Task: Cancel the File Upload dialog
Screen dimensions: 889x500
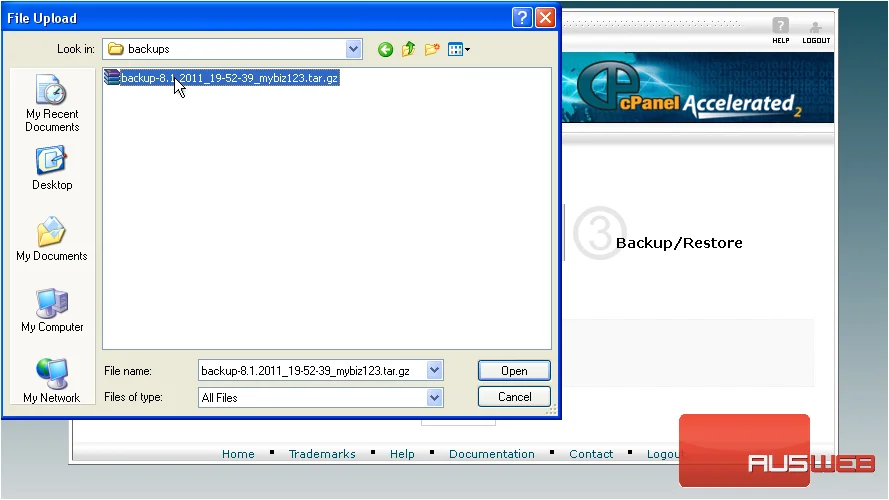Action: [514, 397]
